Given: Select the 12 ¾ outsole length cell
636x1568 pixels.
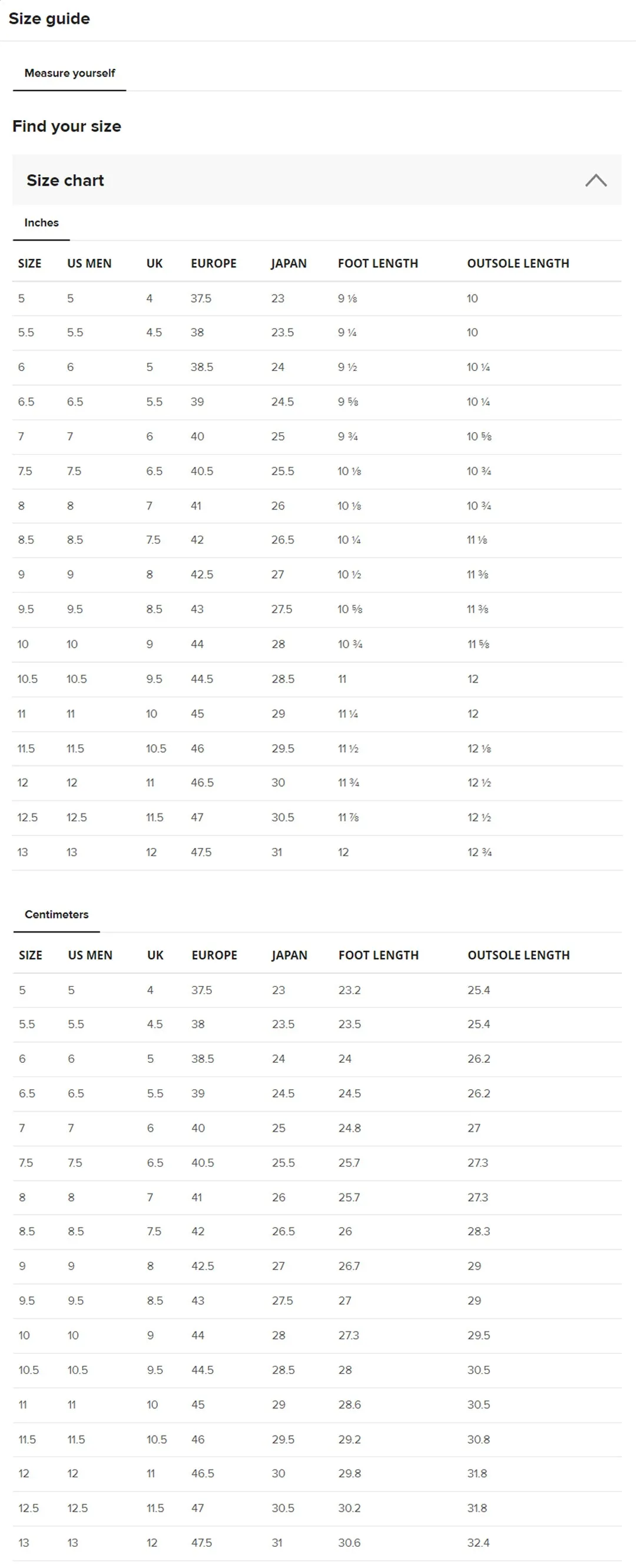Looking at the screenshot, I should (x=479, y=852).
